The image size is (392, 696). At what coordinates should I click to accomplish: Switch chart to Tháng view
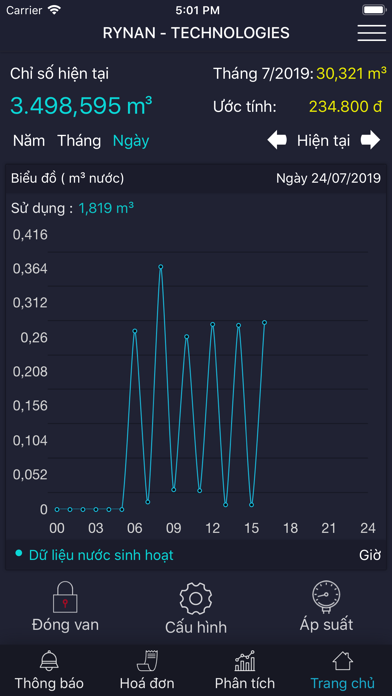tap(79, 141)
